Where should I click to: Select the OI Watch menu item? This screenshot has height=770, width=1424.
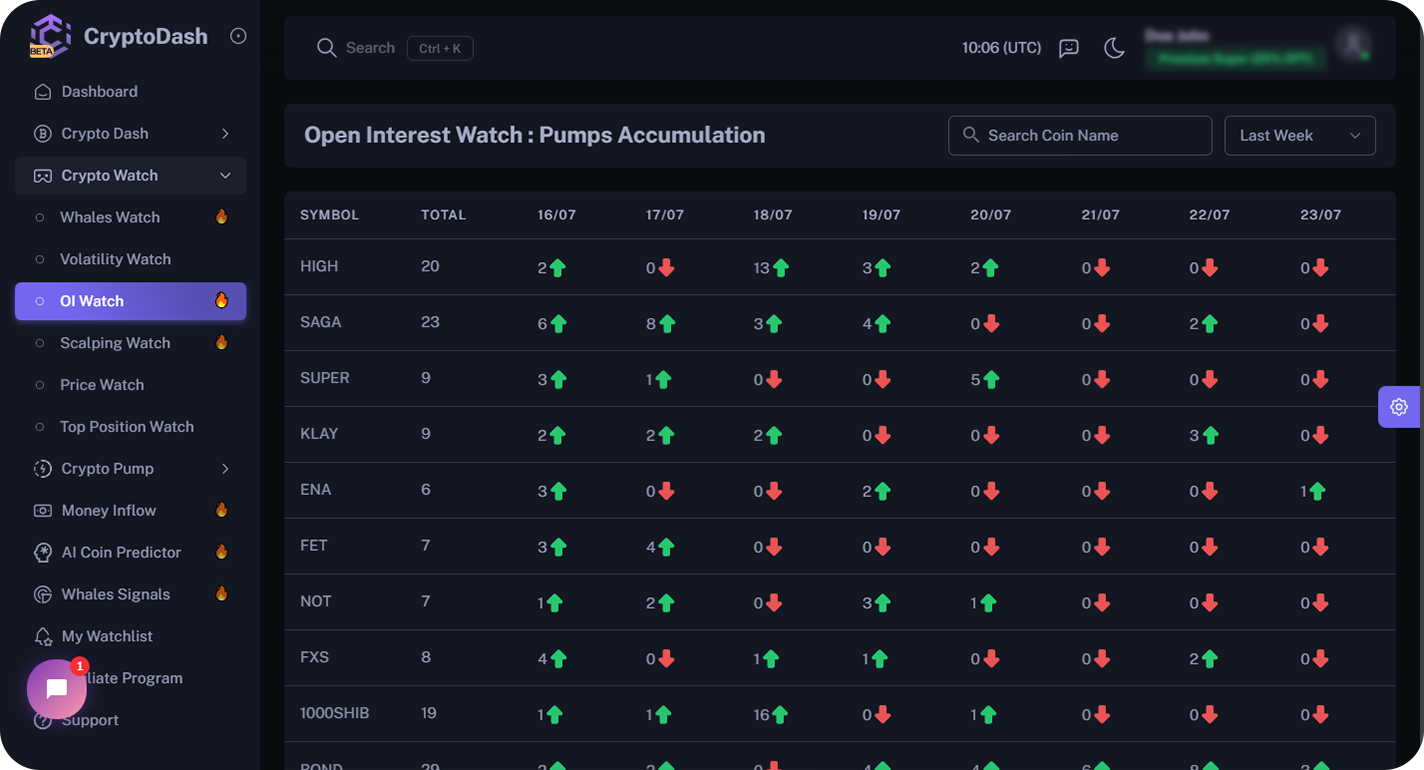point(130,301)
